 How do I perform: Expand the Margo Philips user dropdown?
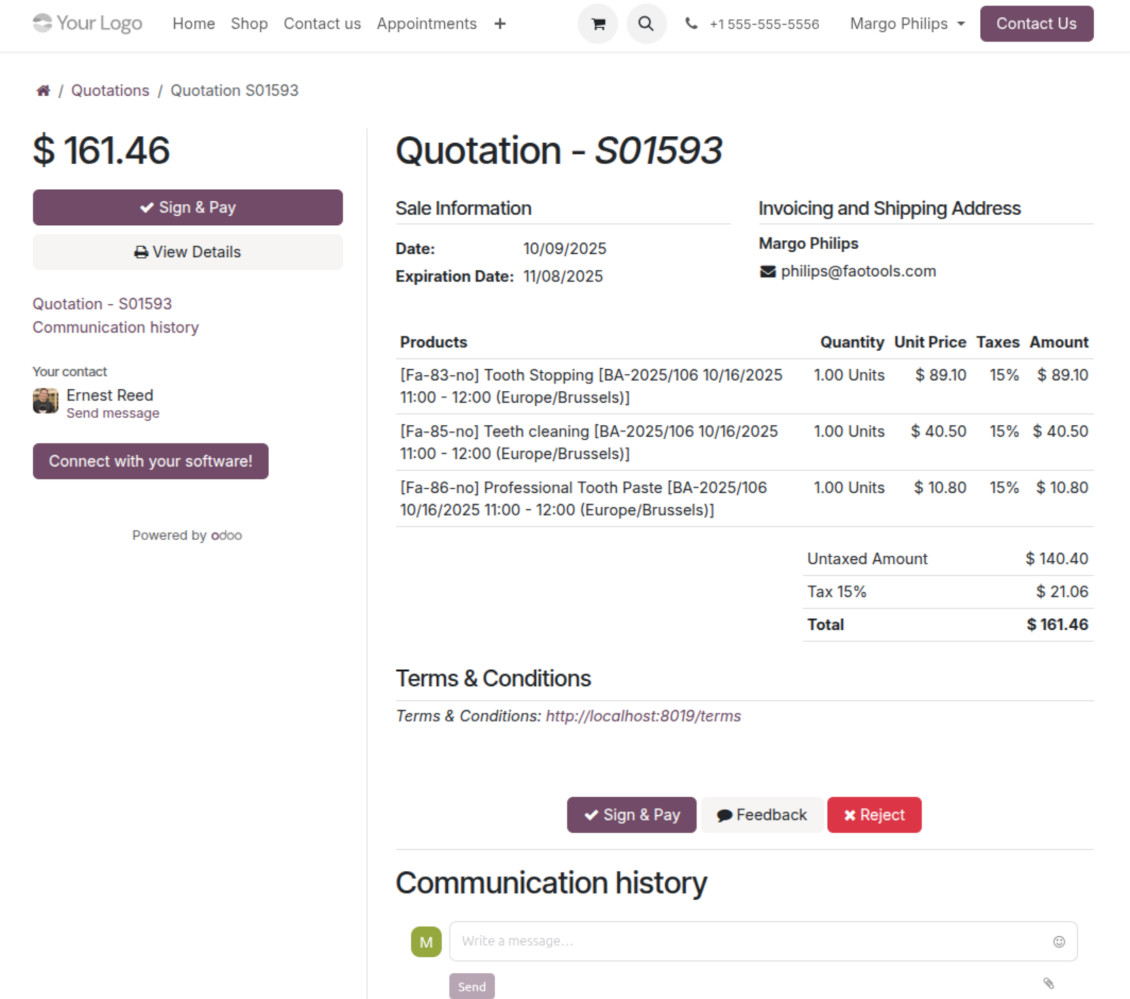pyautogui.click(x=907, y=24)
